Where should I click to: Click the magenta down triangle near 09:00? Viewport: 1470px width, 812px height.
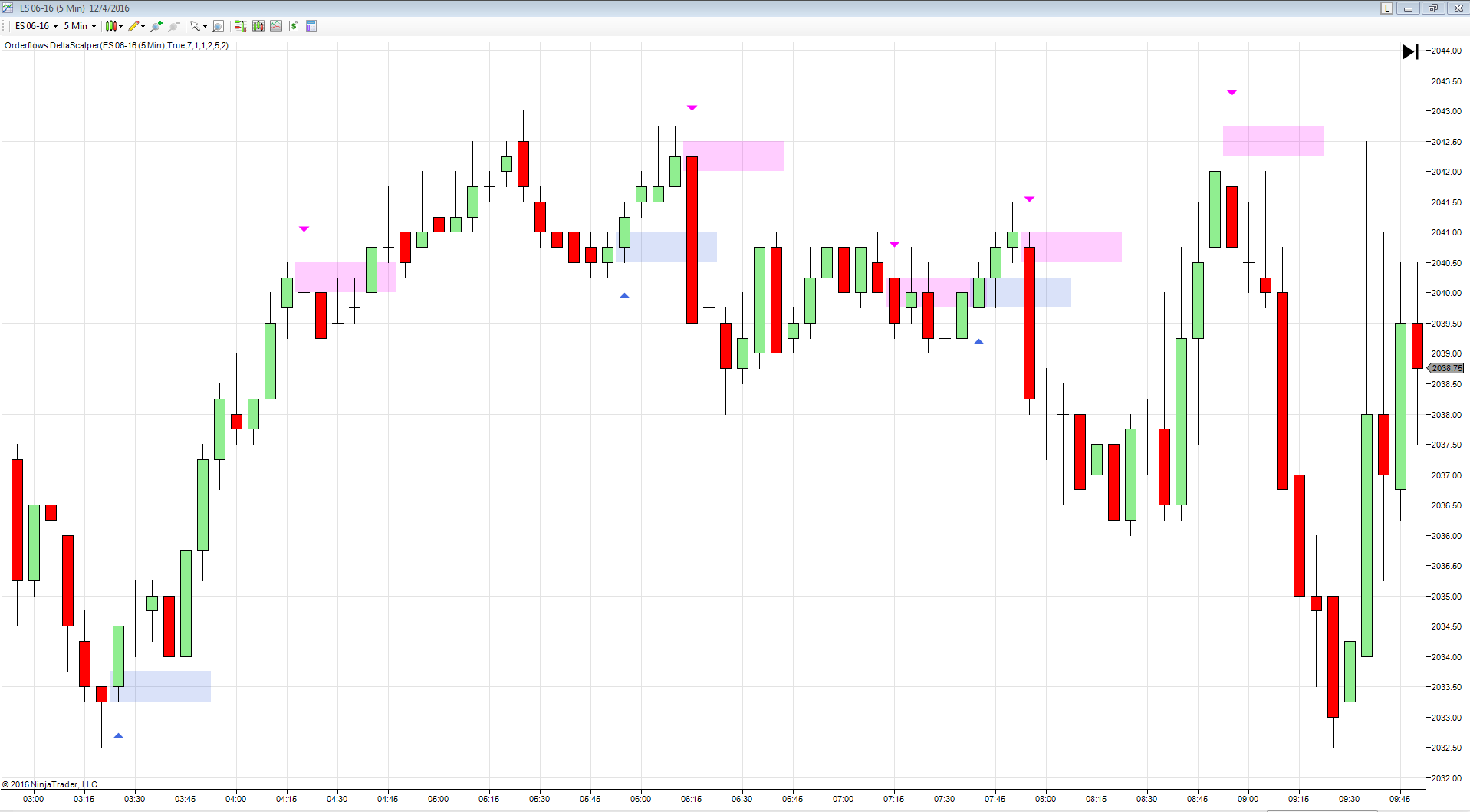tap(1232, 93)
